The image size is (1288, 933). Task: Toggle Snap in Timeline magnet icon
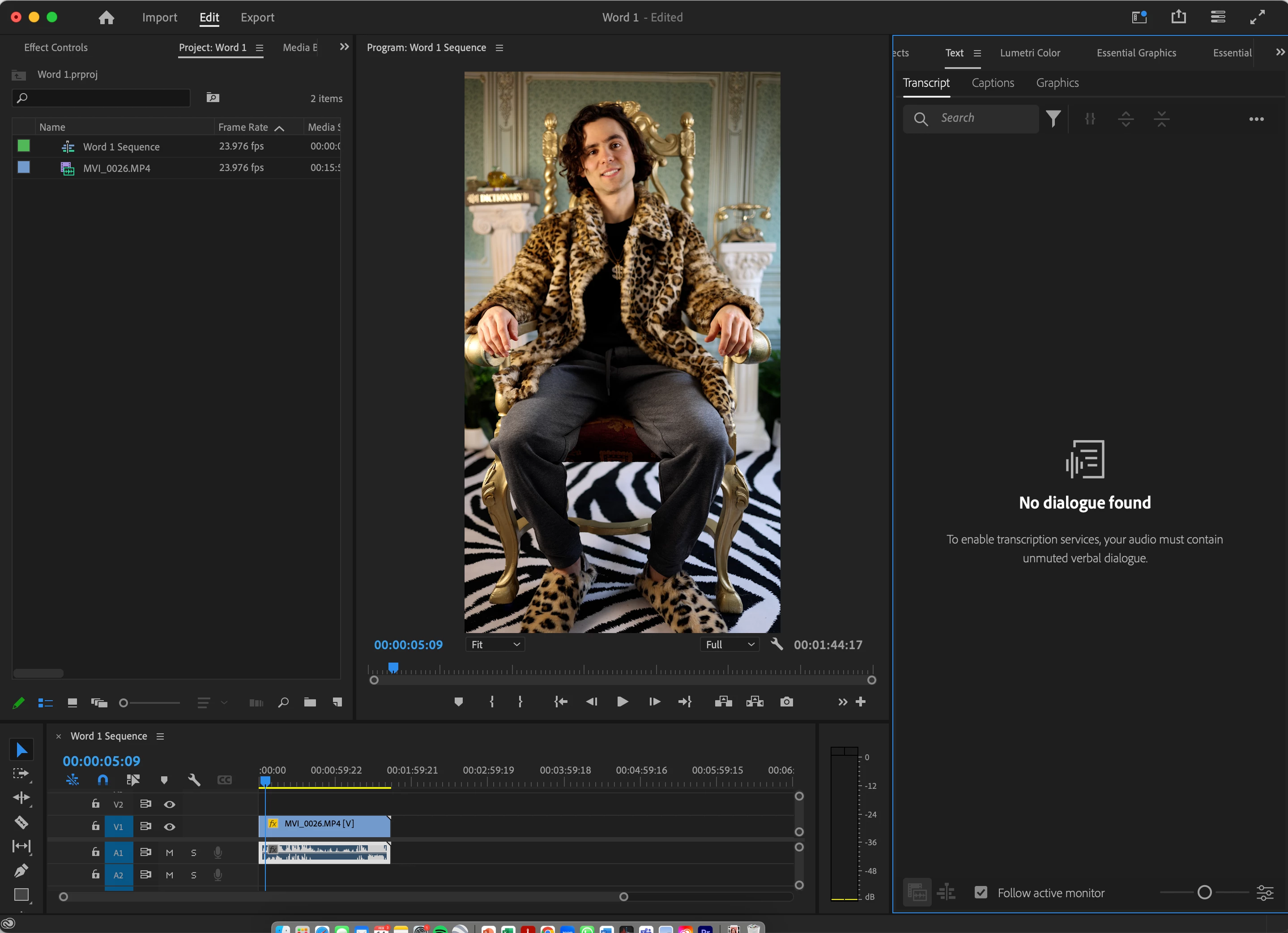103,780
